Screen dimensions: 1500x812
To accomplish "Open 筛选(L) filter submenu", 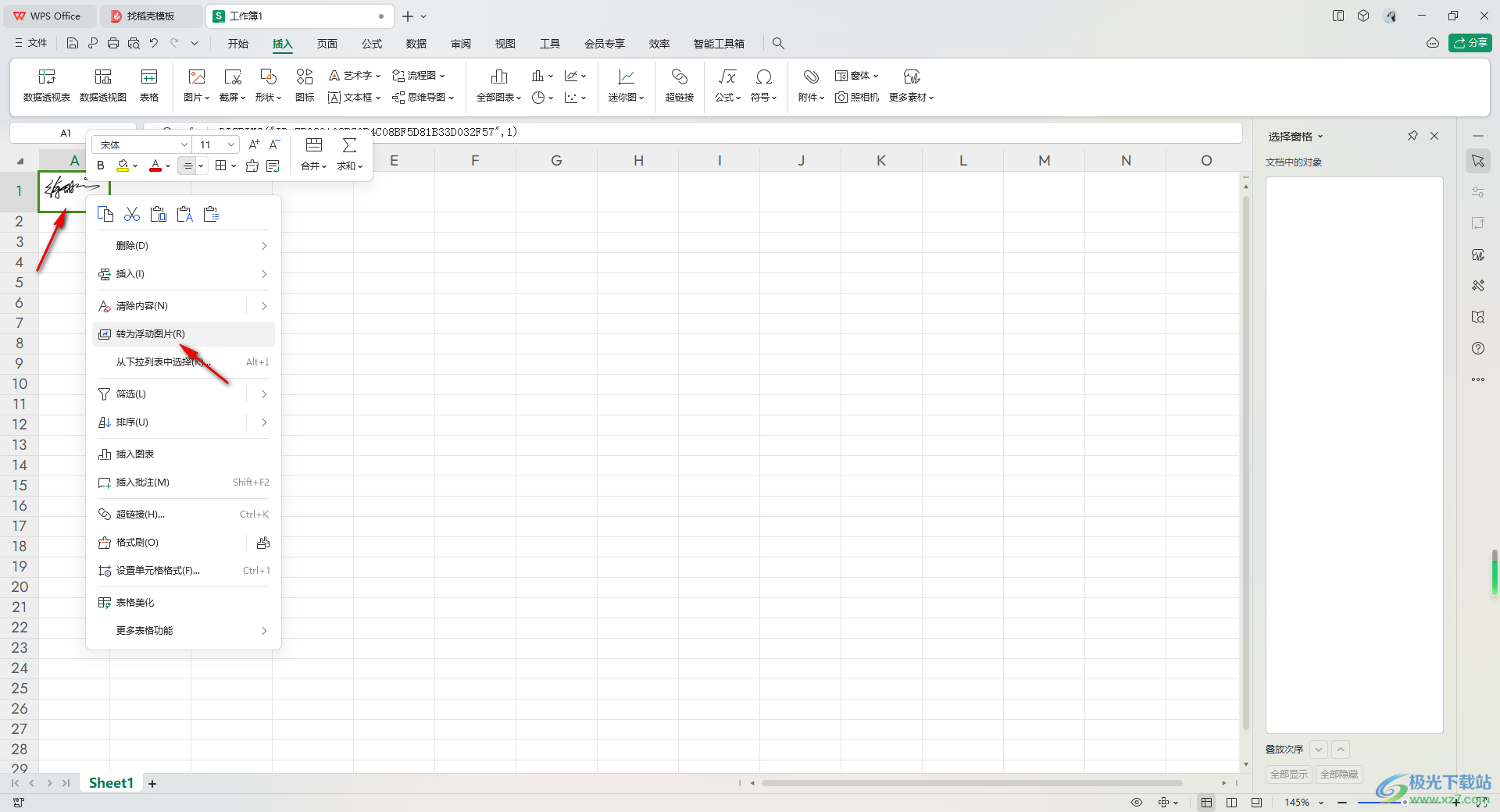I will [x=184, y=394].
